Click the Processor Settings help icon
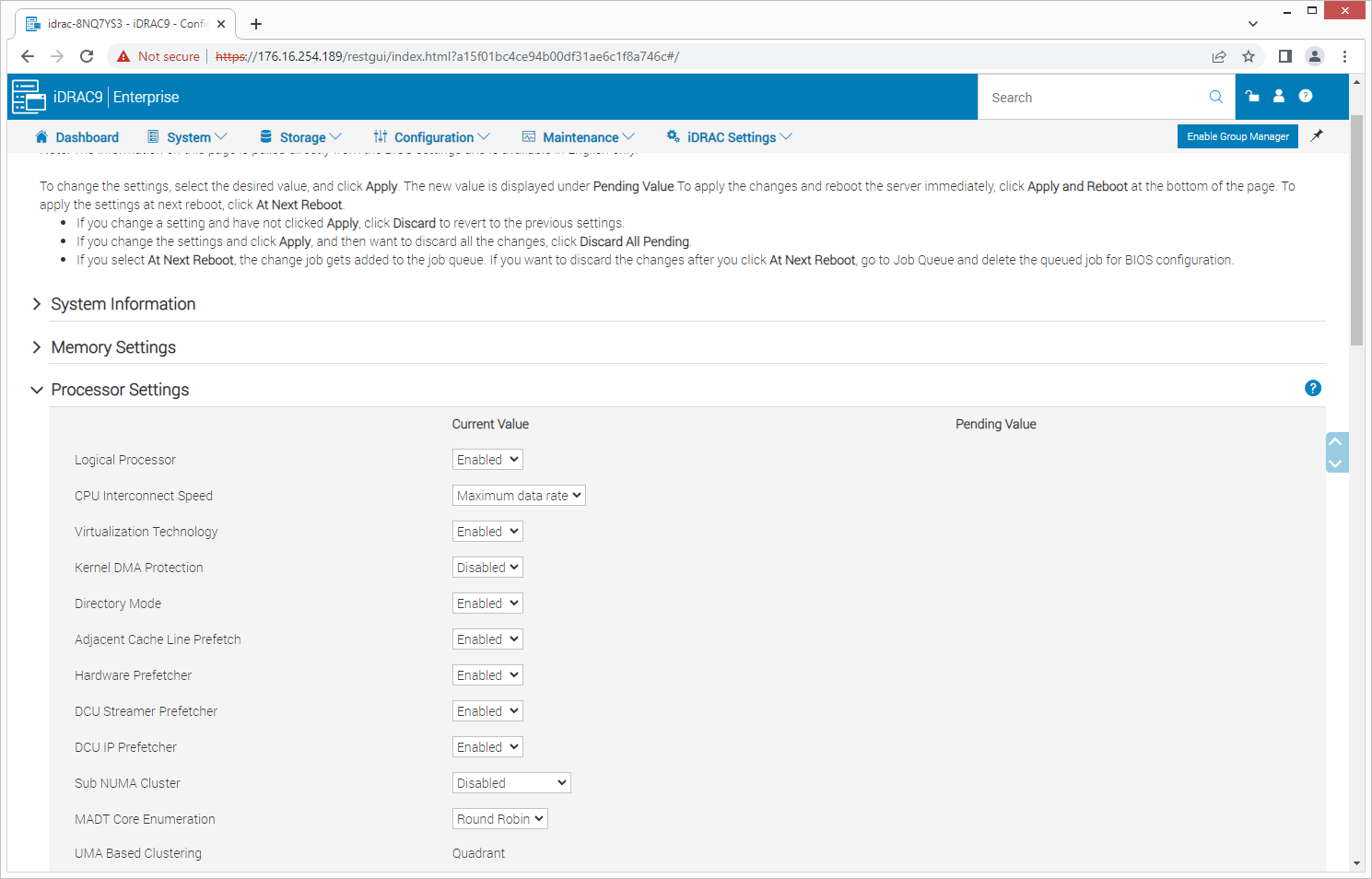This screenshot has height=879, width=1372. [1312, 388]
